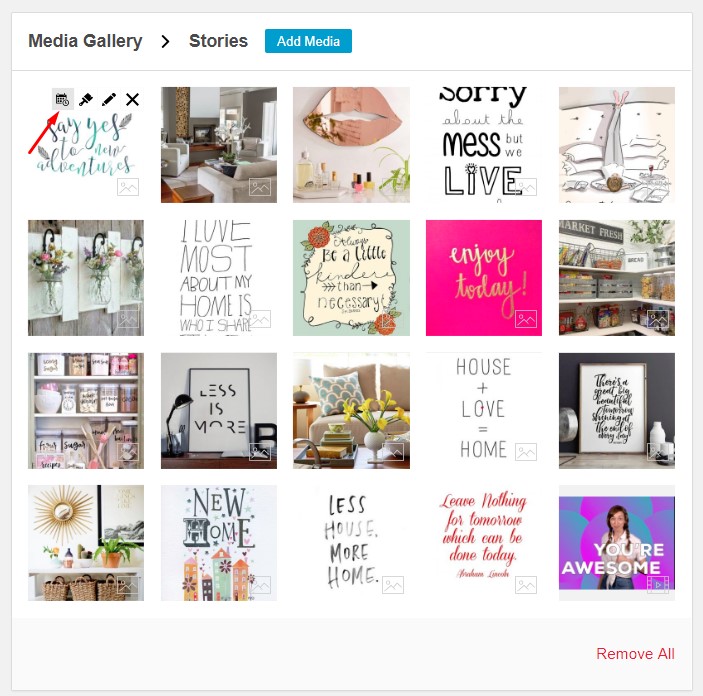Select the Market Fresh pantry thumbnail
The width and height of the screenshot is (703, 696).
pos(617,278)
